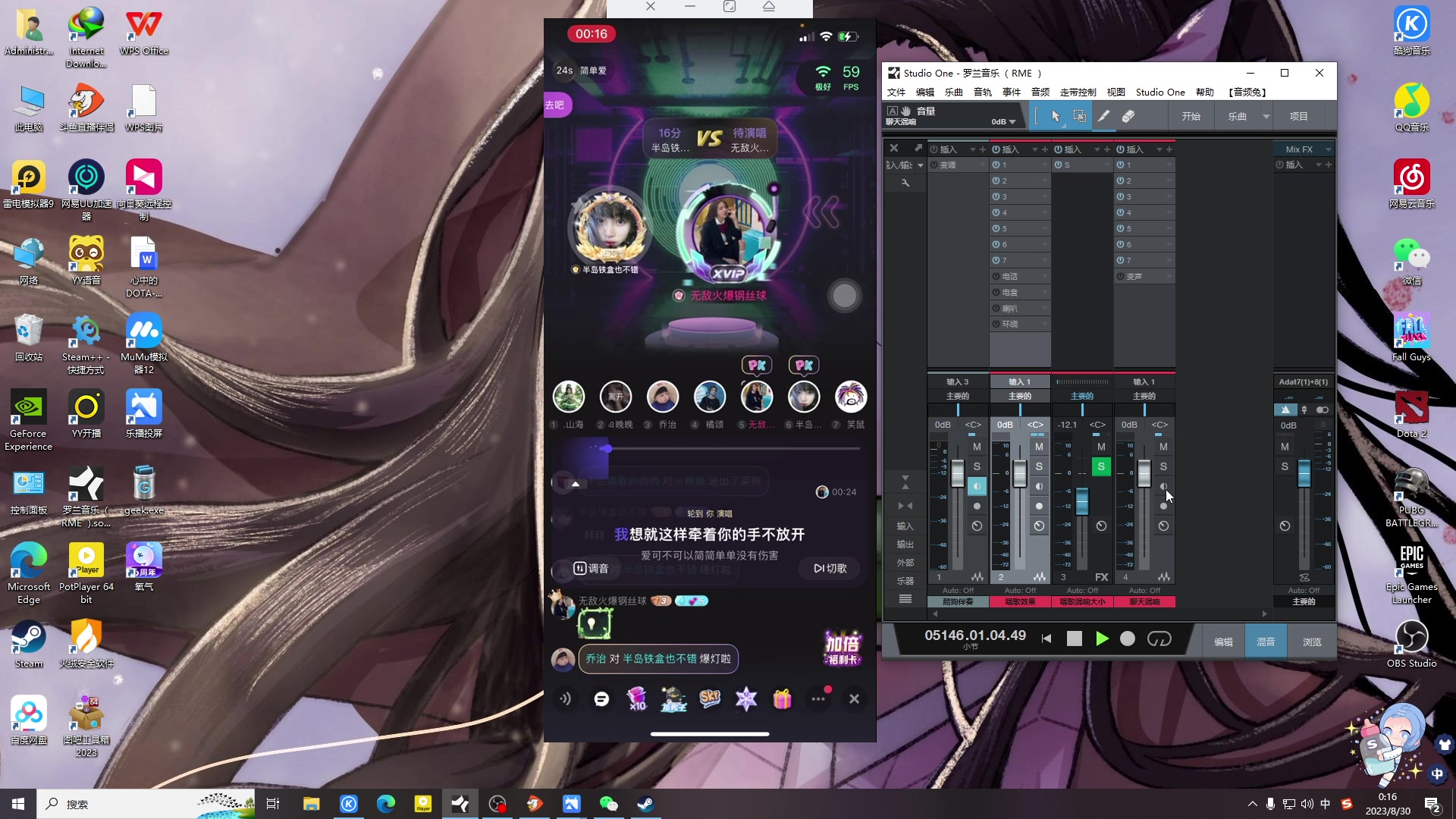Tap the chat bubble icon in phone app

[601, 698]
